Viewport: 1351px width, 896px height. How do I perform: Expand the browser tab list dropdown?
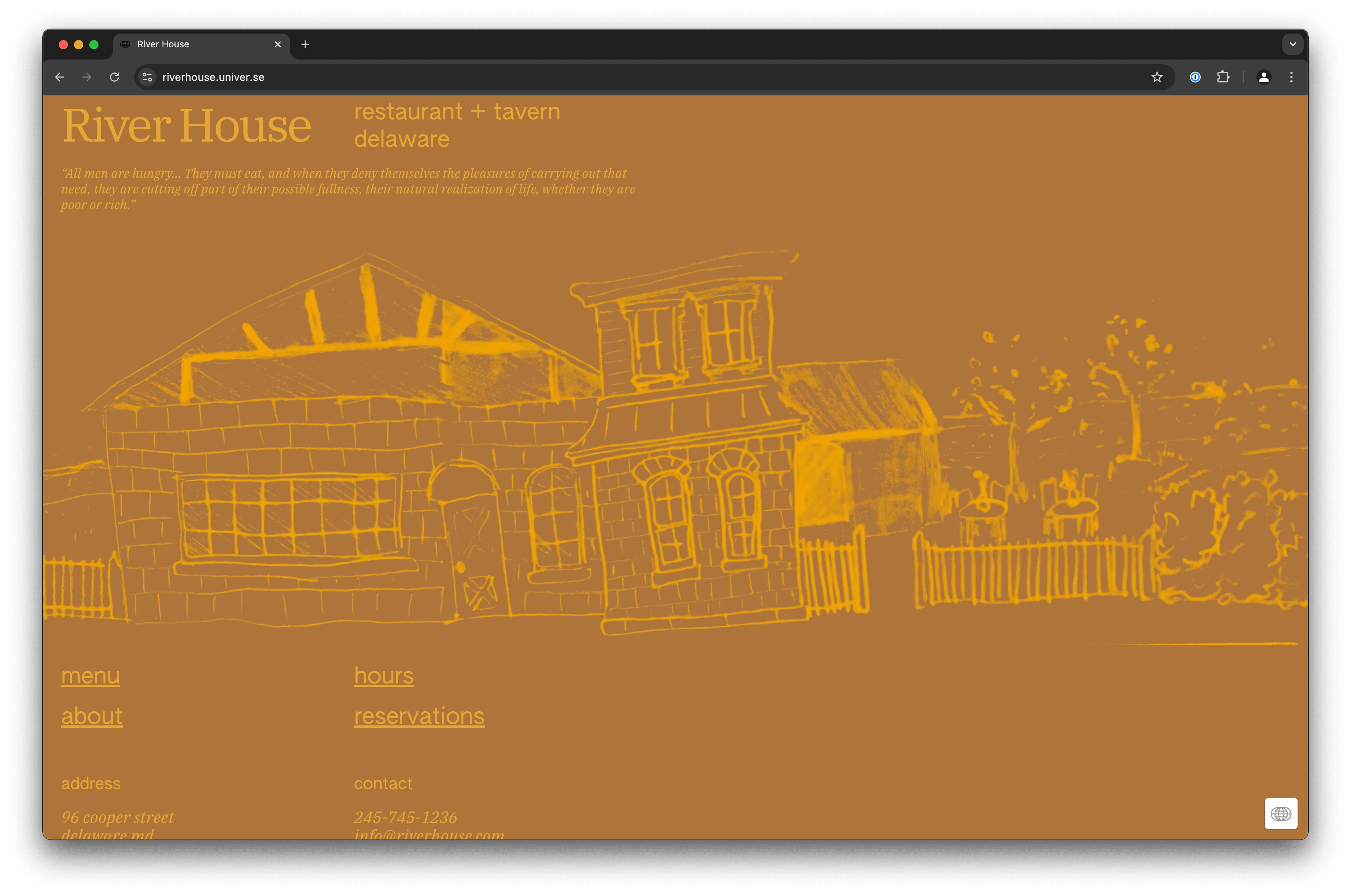tap(1293, 44)
